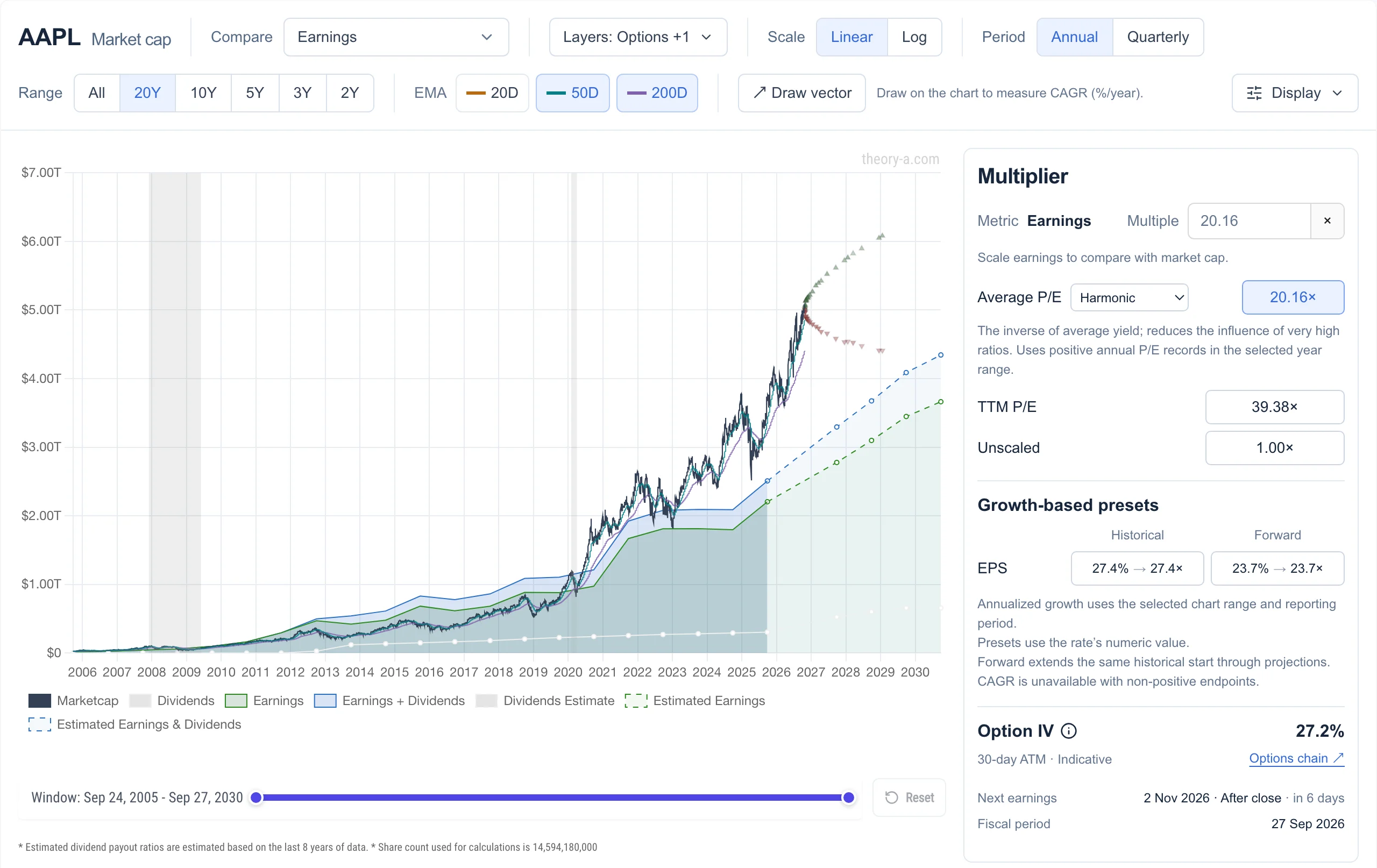This screenshot has width=1377, height=868.
Task: Click the Draw vector button
Action: [801, 93]
